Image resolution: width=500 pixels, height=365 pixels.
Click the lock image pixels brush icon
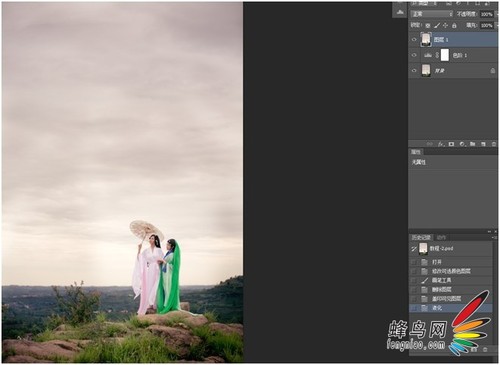(x=437, y=25)
